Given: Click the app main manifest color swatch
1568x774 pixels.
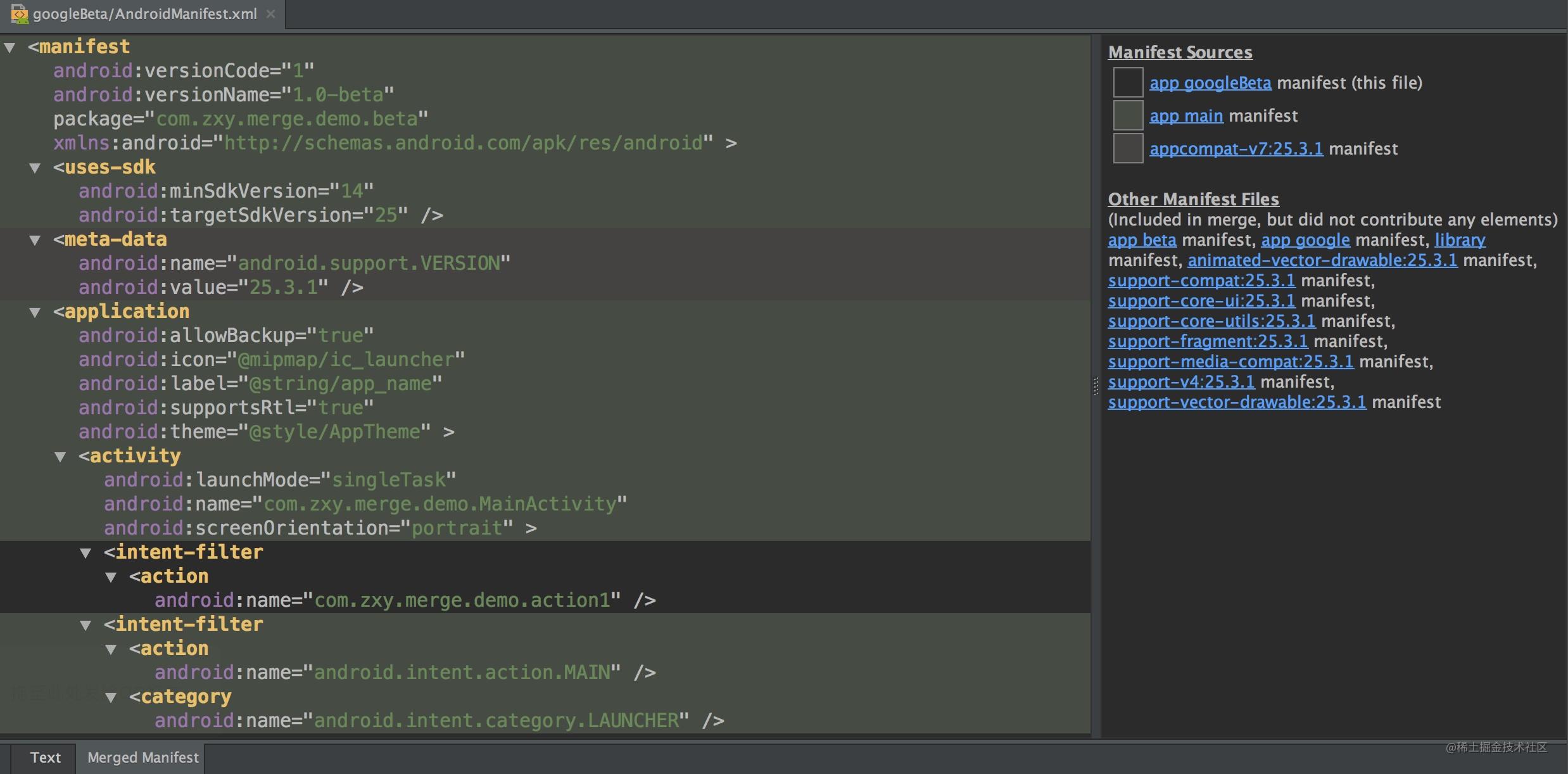Looking at the screenshot, I should 1128,115.
